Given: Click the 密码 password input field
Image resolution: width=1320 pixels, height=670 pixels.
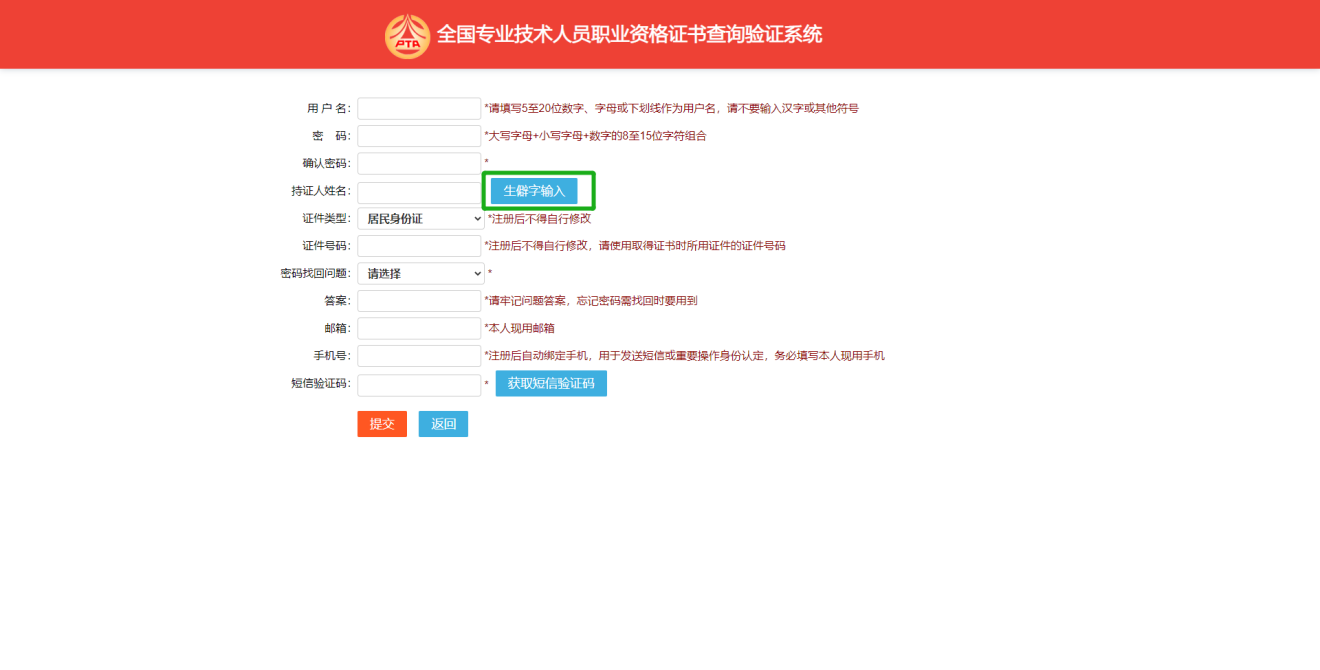Looking at the screenshot, I should tap(418, 135).
